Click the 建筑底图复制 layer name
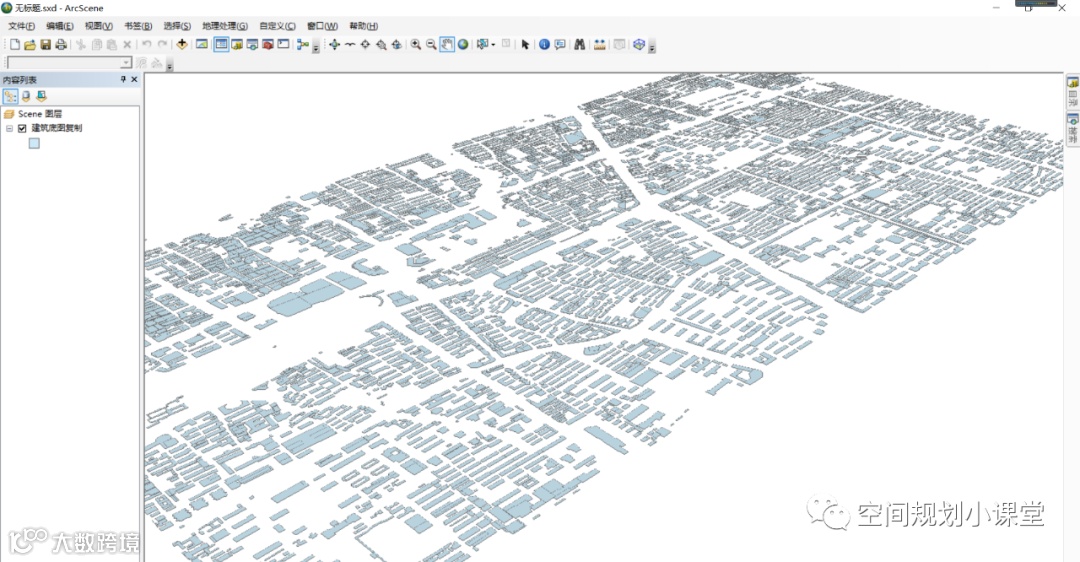1080x562 pixels. 57,128
